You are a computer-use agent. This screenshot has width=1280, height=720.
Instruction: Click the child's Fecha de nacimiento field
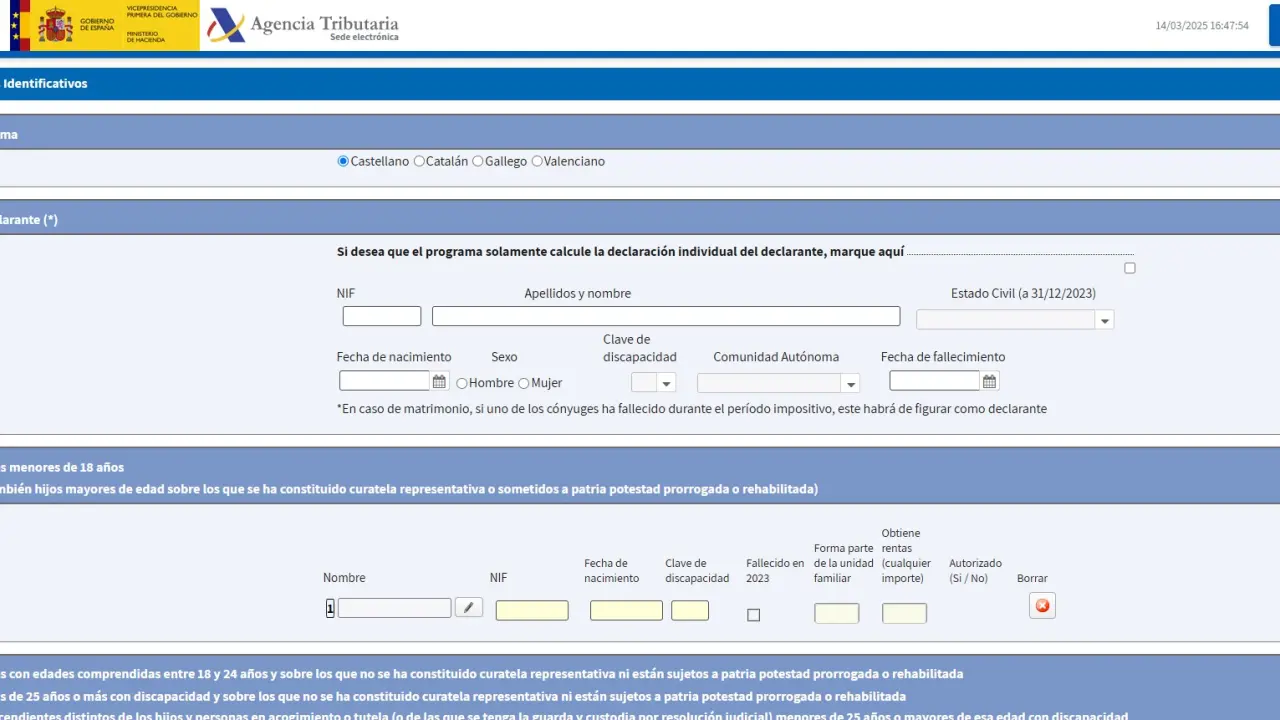626,610
